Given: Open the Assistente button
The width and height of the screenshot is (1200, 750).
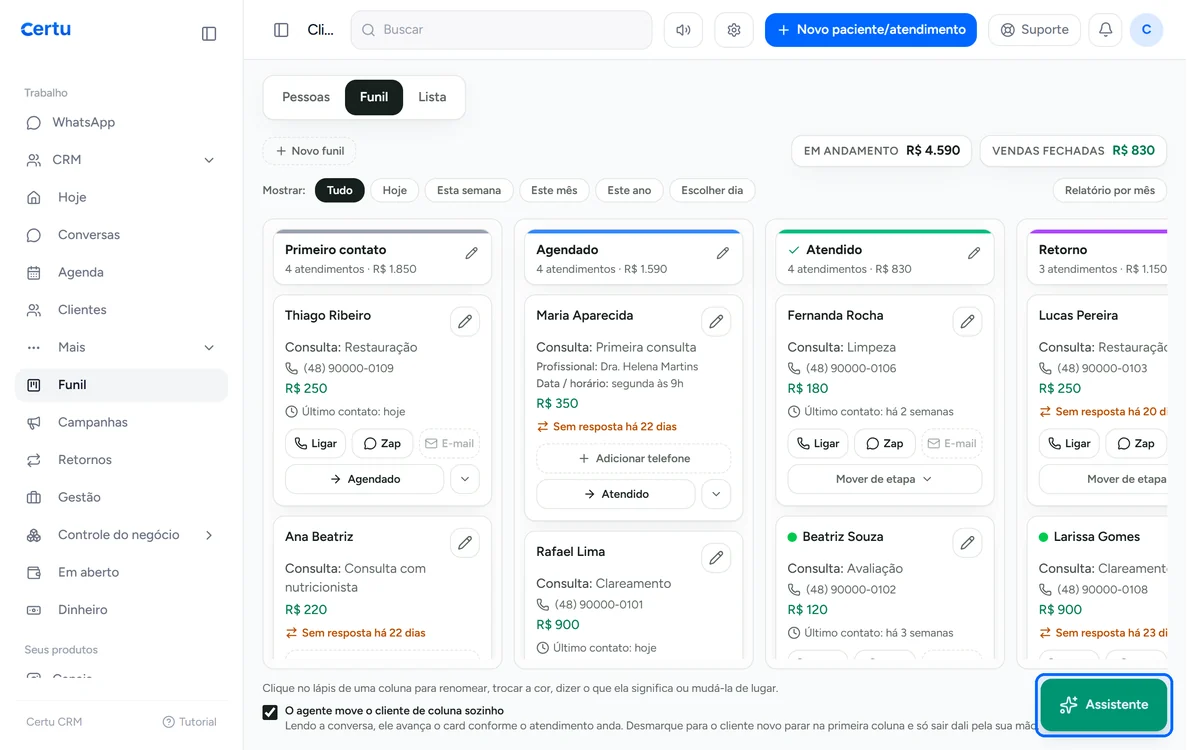Looking at the screenshot, I should [x=1104, y=705].
